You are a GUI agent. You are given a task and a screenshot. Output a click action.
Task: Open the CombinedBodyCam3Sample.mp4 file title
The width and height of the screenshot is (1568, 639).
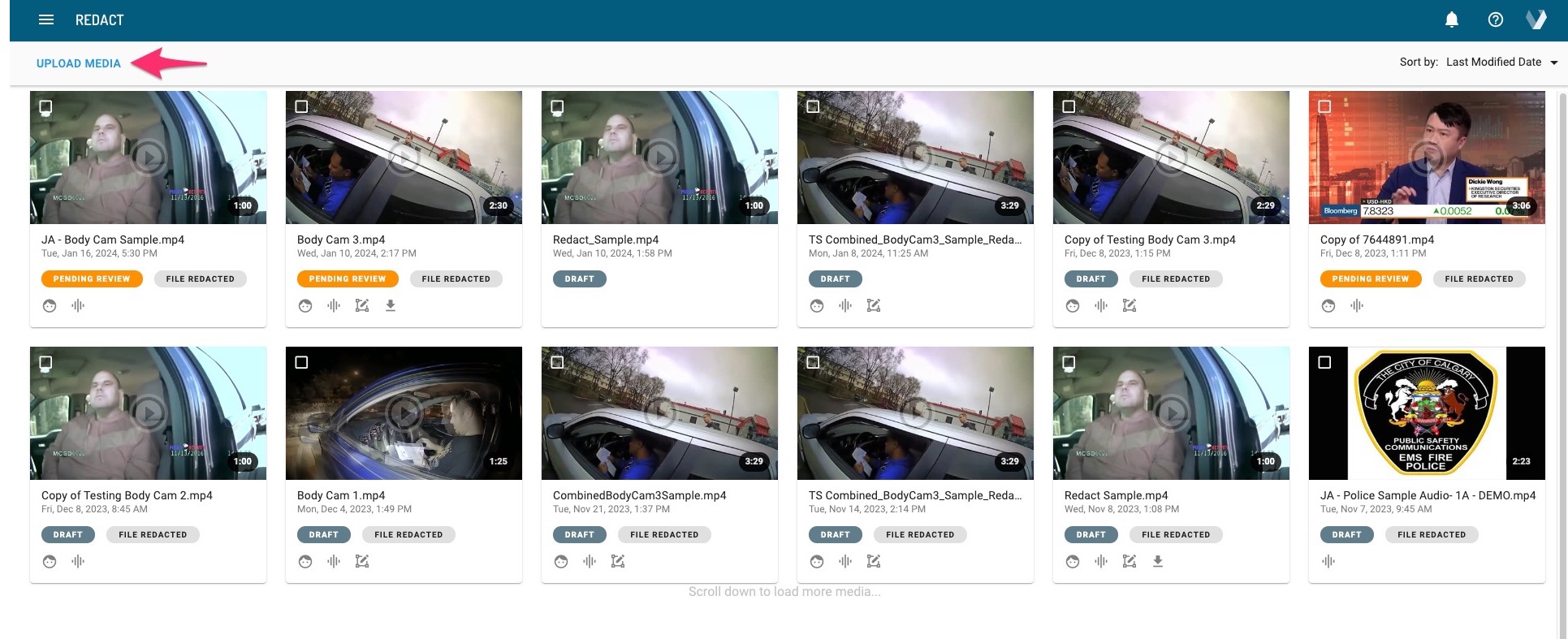[639, 495]
